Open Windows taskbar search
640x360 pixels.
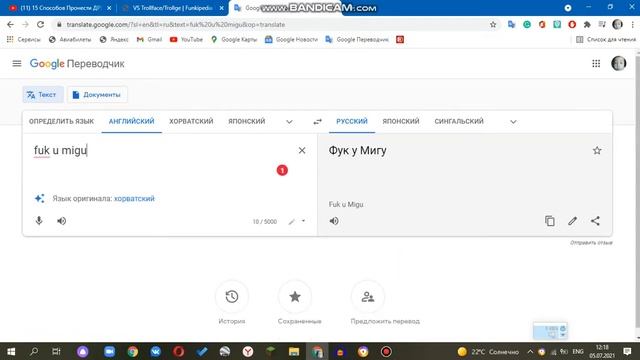click(34, 351)
